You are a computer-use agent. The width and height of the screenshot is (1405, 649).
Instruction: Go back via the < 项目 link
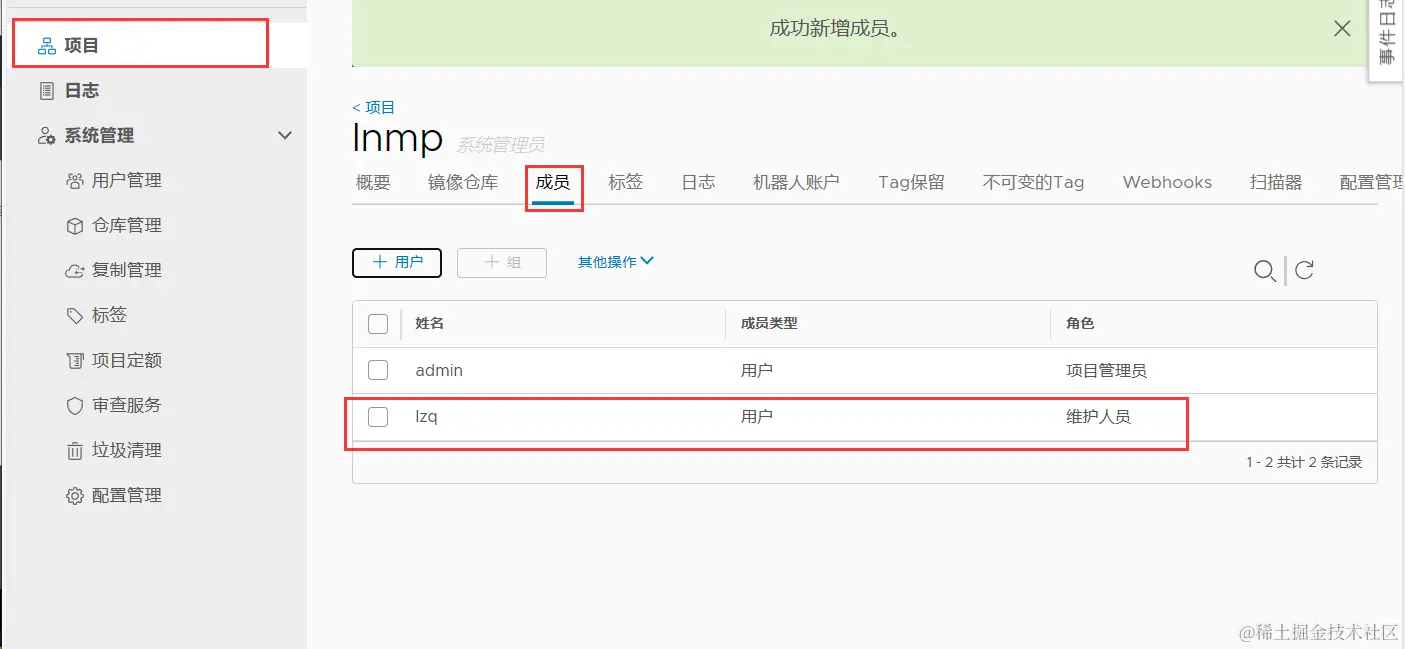click(x=374, y=107)
